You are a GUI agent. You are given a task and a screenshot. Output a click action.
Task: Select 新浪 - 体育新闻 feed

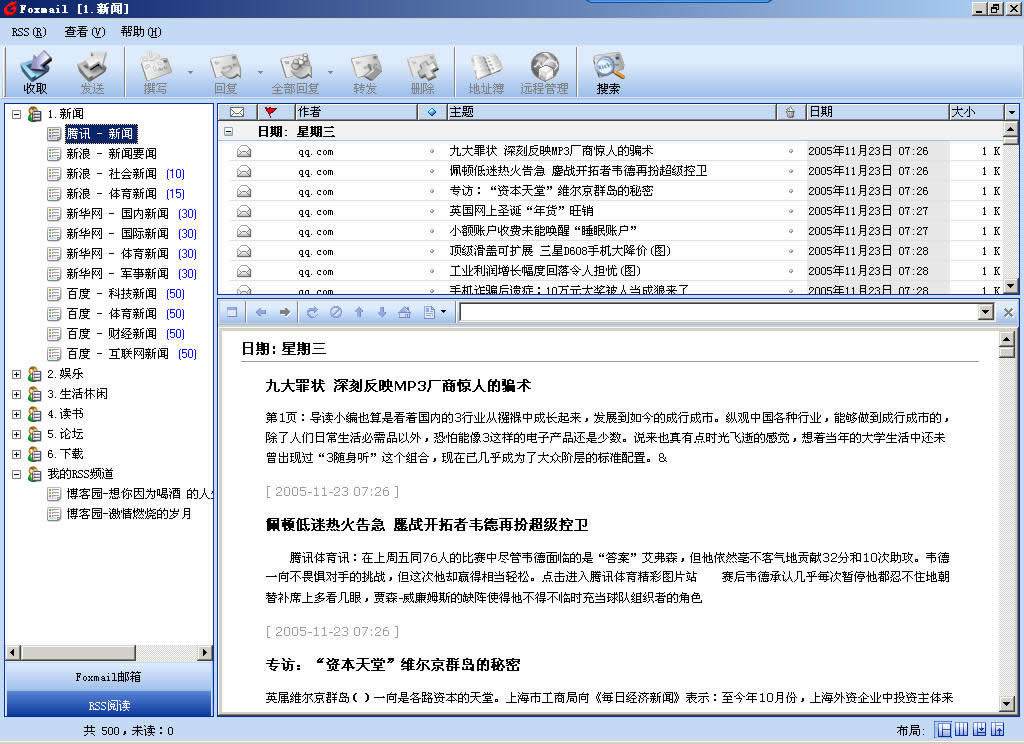pos(111,194)
